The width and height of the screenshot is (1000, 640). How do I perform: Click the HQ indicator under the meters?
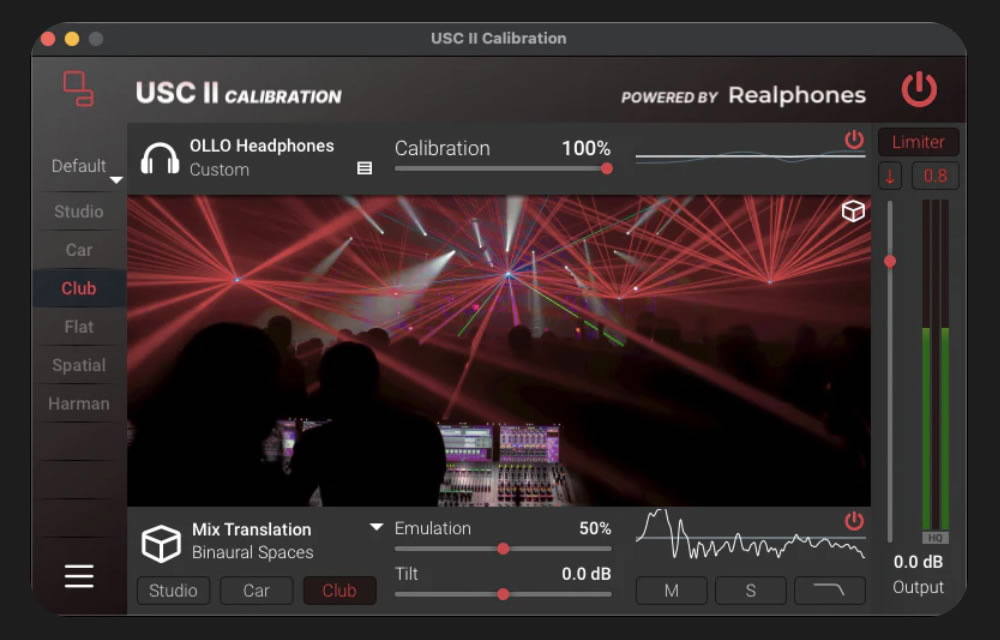(935, 538)
